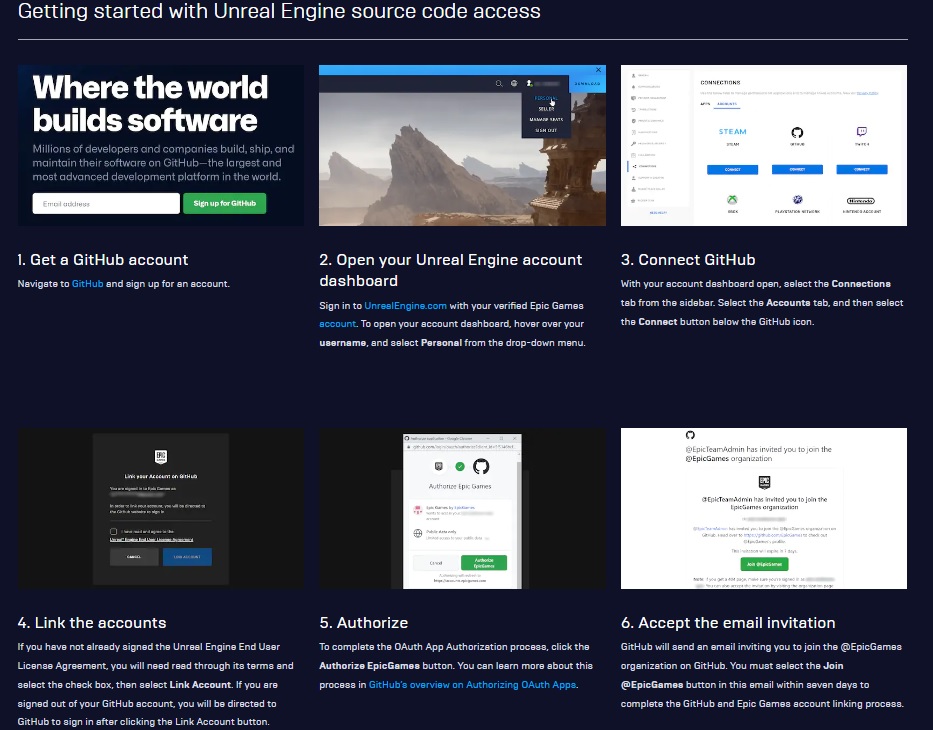Select Connections item in the account sidebar
Image resolution: width=933 pixels, height=730 pixels.
pyautogui.click(x=647, y=166)
